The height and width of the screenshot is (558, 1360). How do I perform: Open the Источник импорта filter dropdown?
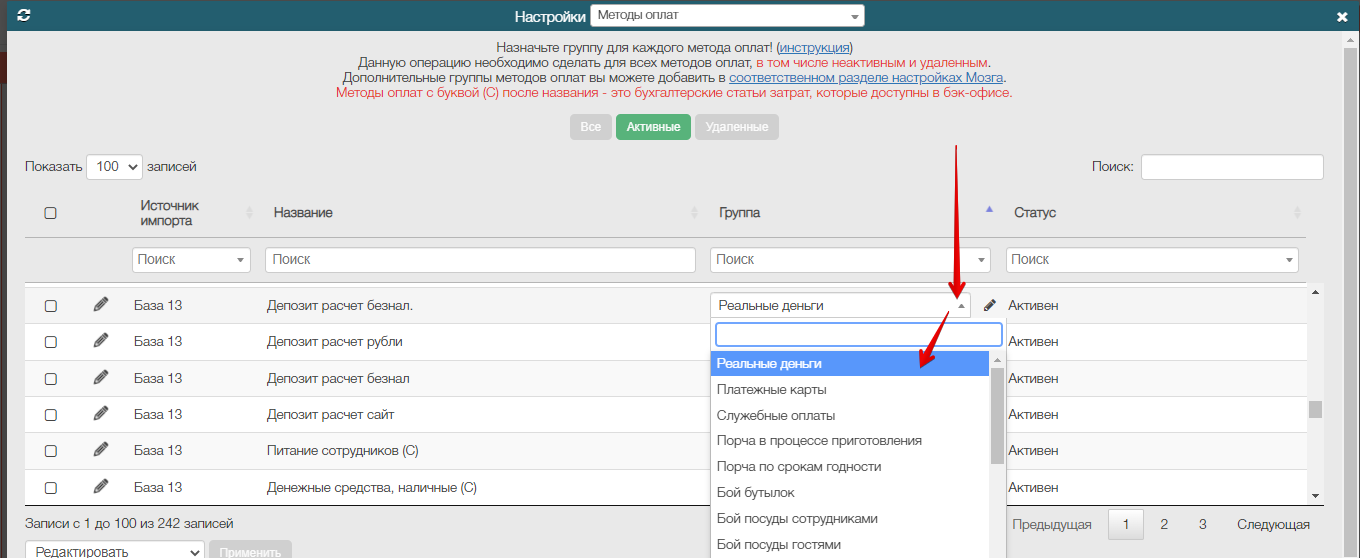click(191, 259)
